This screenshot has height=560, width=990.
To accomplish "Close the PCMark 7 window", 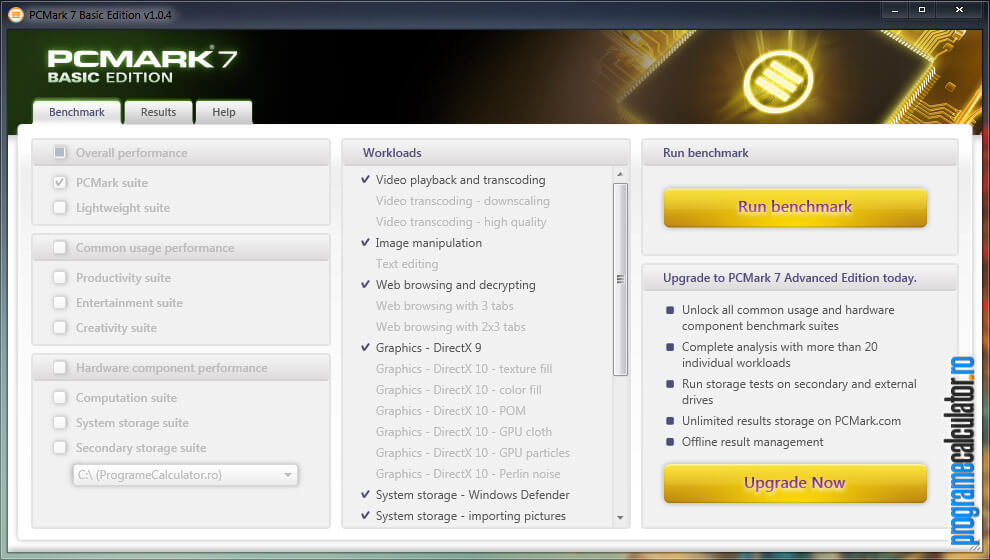I will [x=959, y=10].
